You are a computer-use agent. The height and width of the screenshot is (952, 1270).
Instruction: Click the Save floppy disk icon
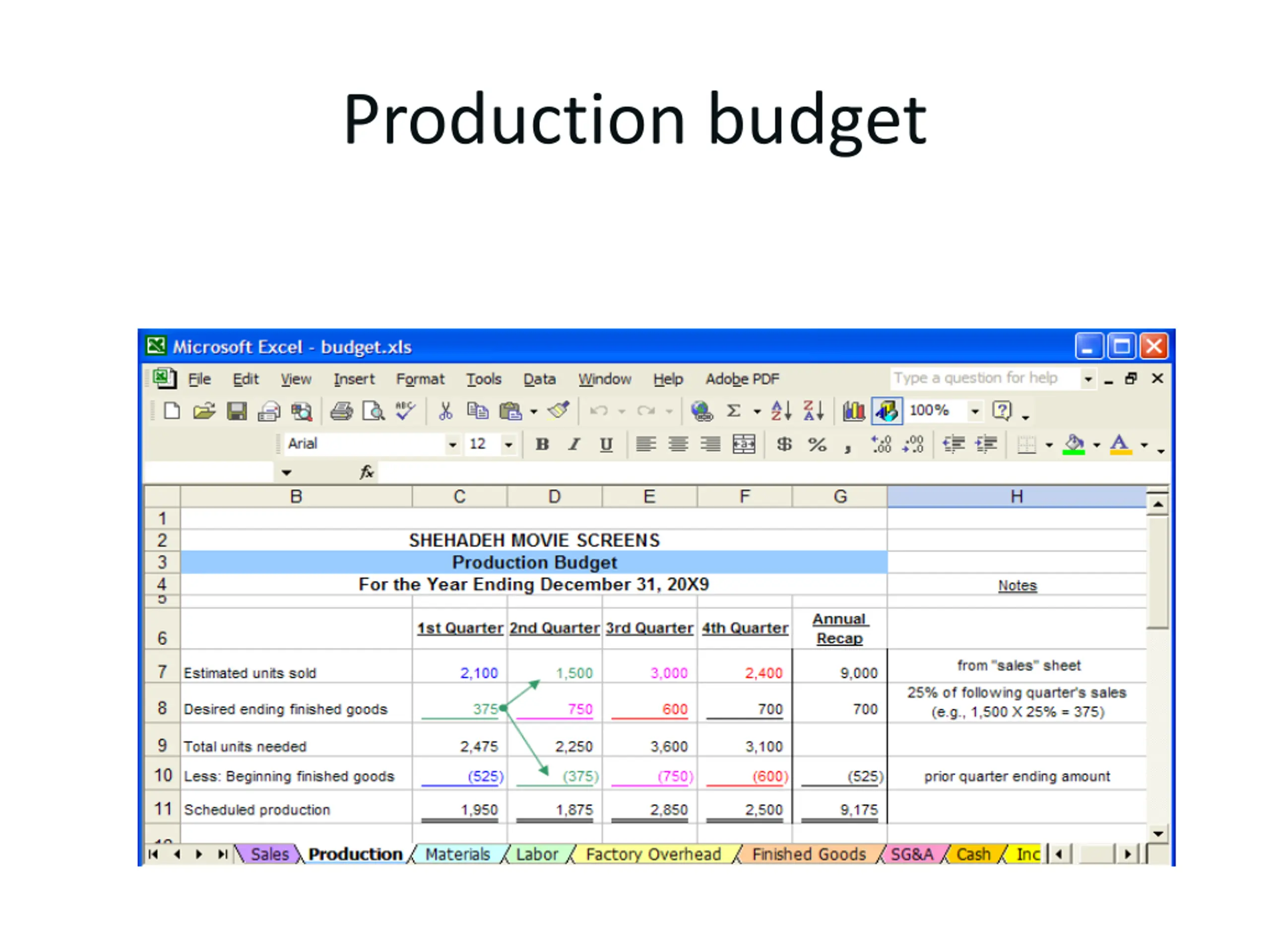tap(237, 411)
